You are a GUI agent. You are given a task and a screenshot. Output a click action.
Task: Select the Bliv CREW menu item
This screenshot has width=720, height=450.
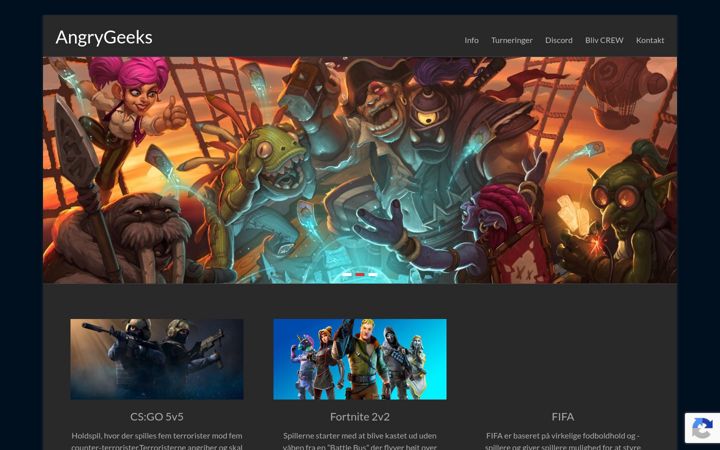tap(604, 40)
